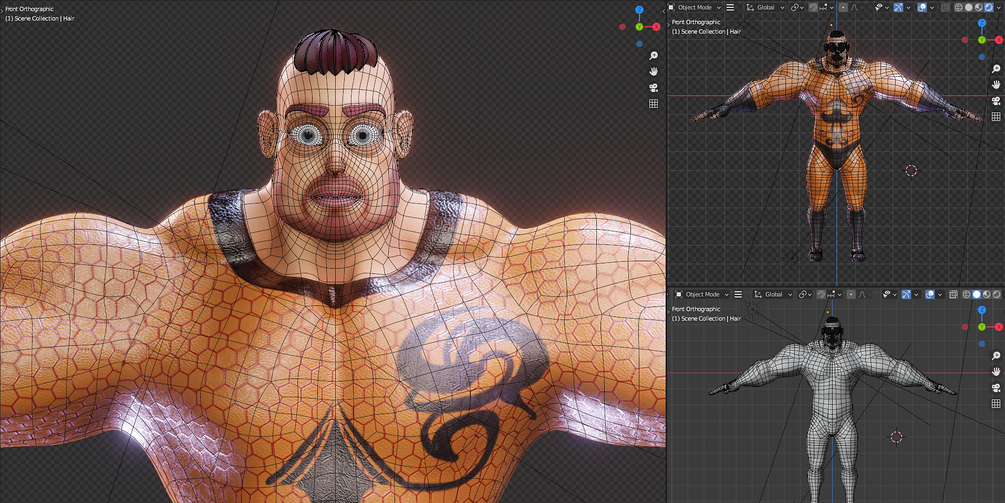Image resolution: width=1005 pixels, height=503 pixels.
Task: Open the pivot point dropdown in the bottom-right header
Action: click(806, 295)
